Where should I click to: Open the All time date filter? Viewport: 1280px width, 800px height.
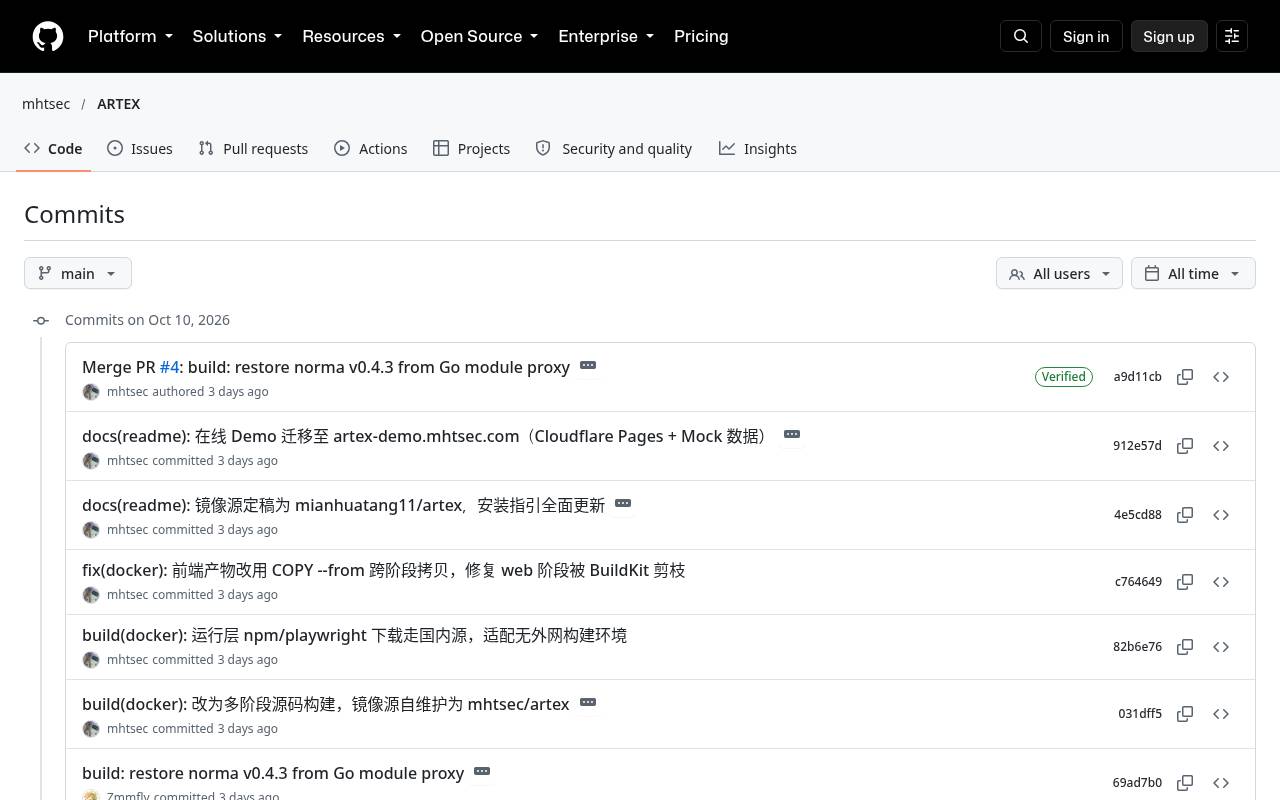[1193, 273]
